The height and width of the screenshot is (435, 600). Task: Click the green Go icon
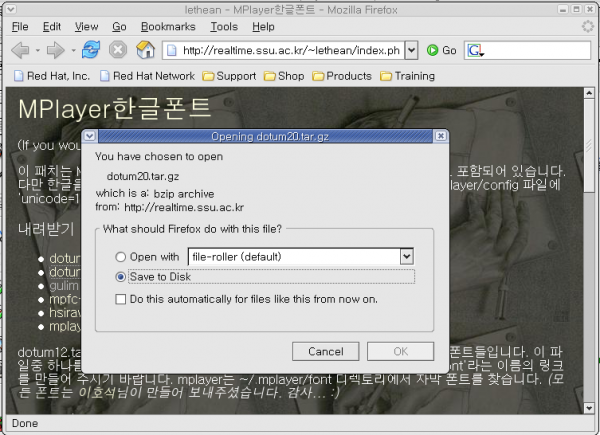[x=432, y=50]
